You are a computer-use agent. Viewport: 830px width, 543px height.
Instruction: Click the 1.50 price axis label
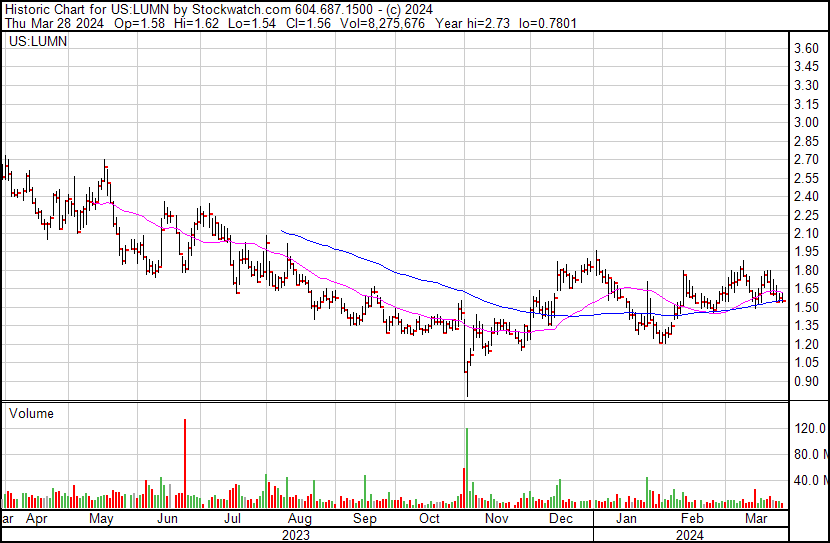click(805, 307)
